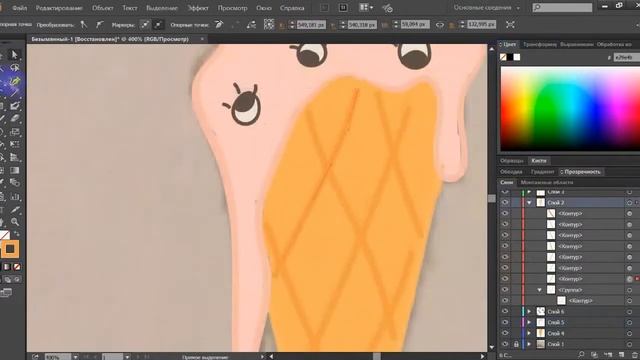This screenshot has width=640, height=360.
Task: Click the swap fill and stroke arrow
Action: click(17, 233)
